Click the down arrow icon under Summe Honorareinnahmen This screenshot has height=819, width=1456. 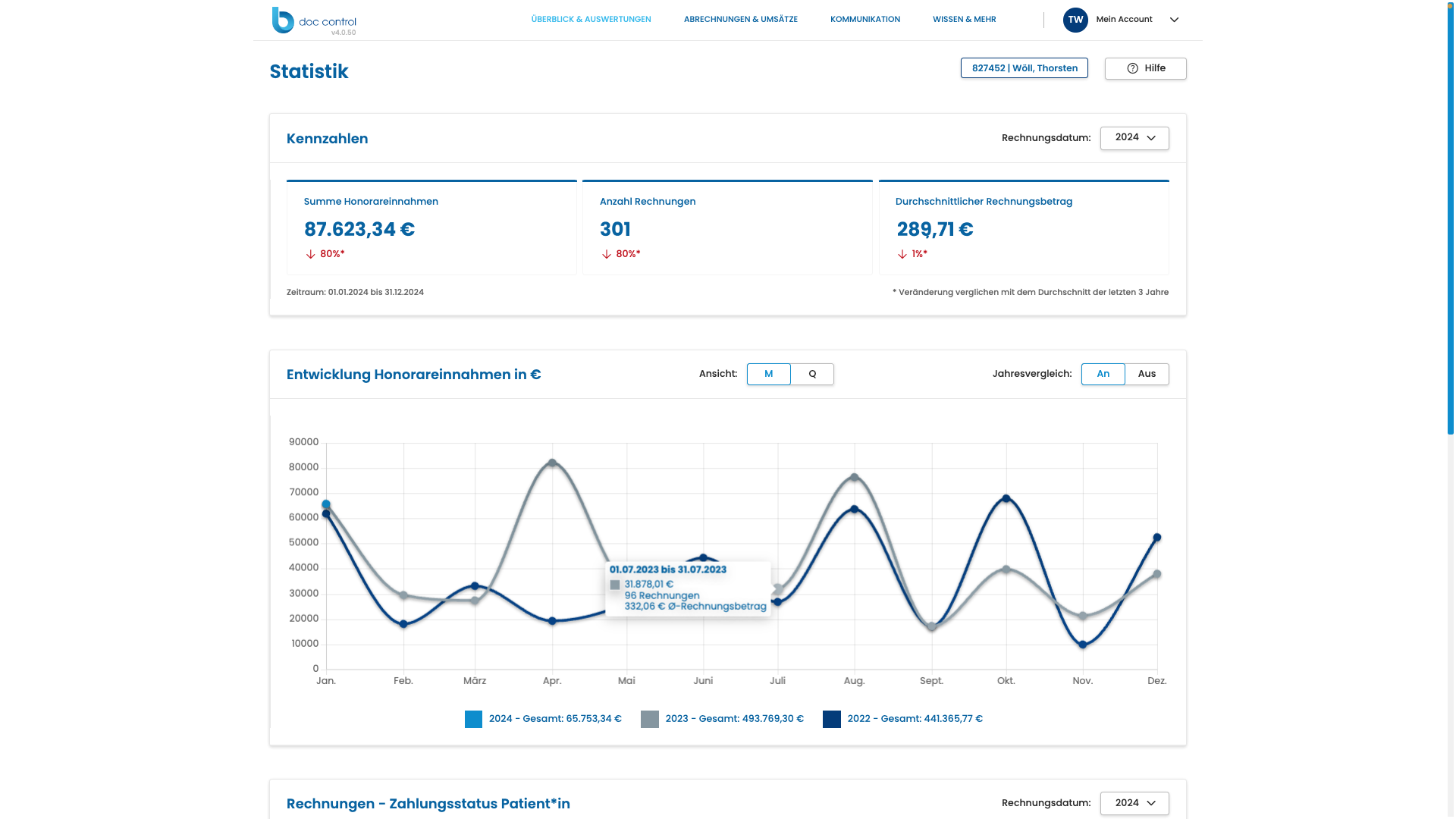click(x=310, y=254)
